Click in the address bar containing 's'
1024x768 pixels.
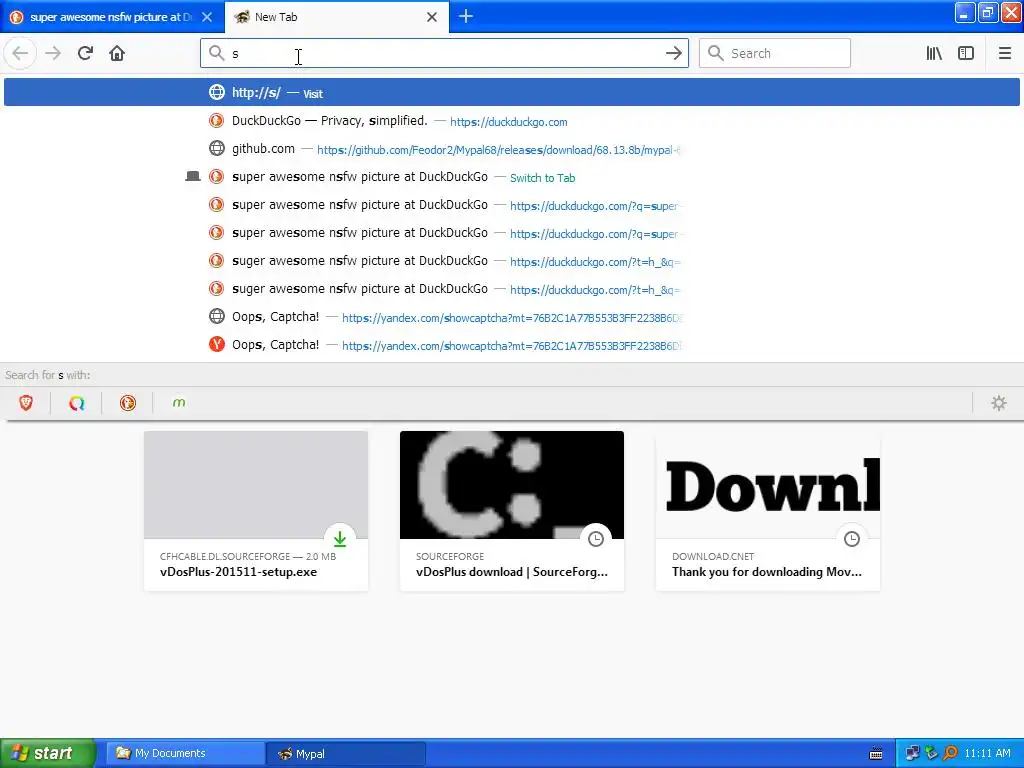coord(444,53)
